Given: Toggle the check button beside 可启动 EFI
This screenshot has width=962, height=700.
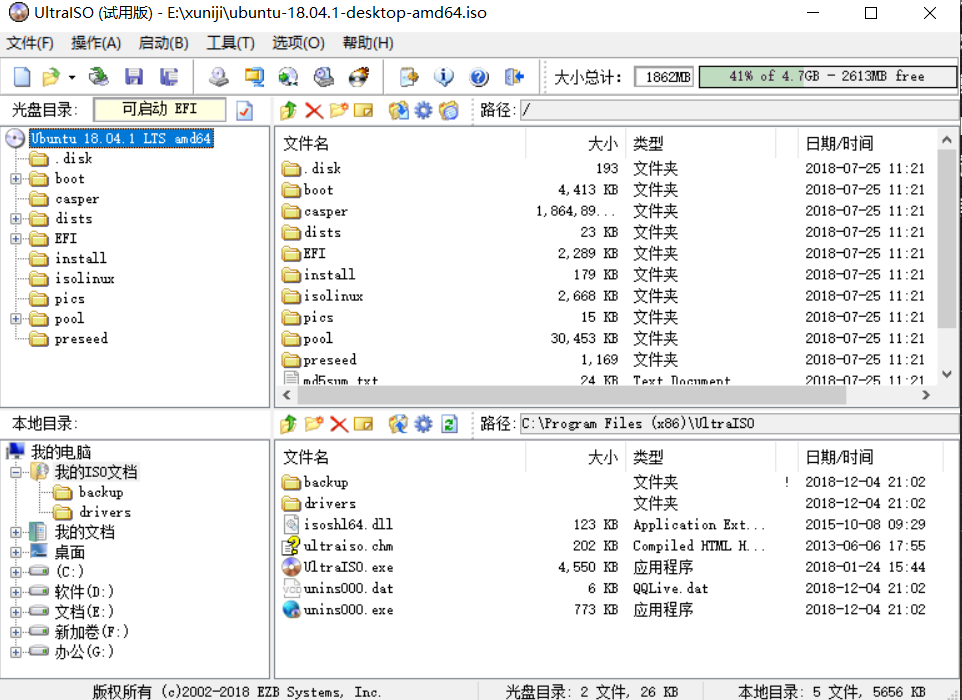Looking at the screenshot, I should point(243,110).
